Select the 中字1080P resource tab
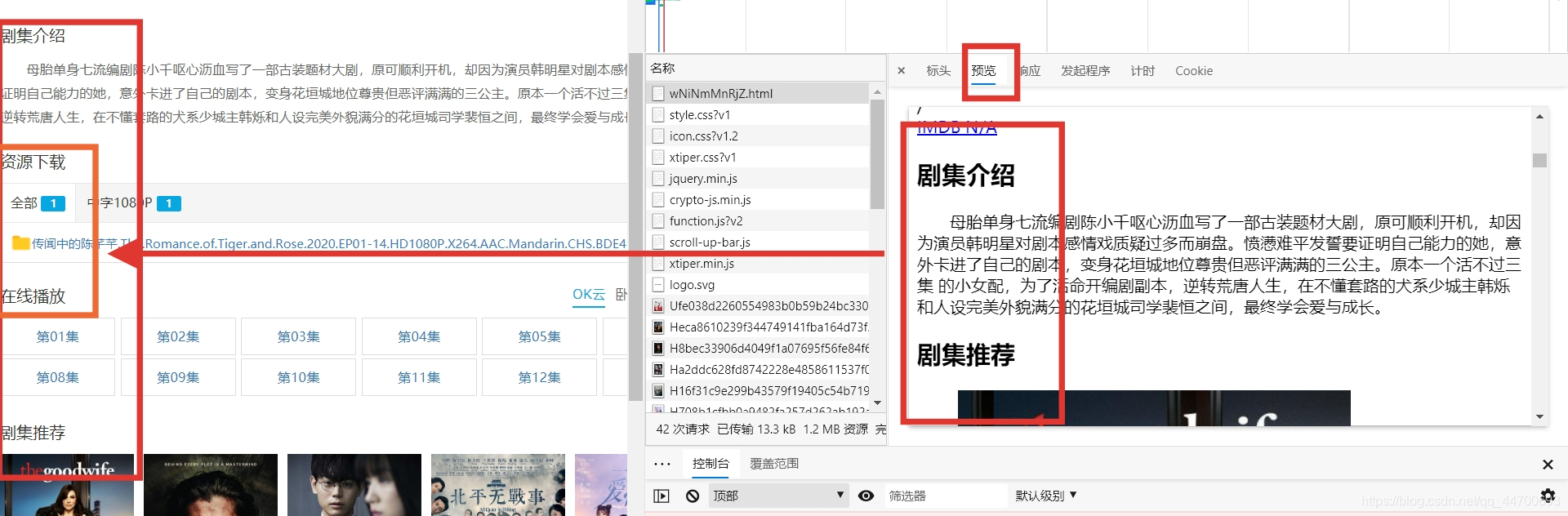This screenshot has height=516, width=1568. point(134,202)
